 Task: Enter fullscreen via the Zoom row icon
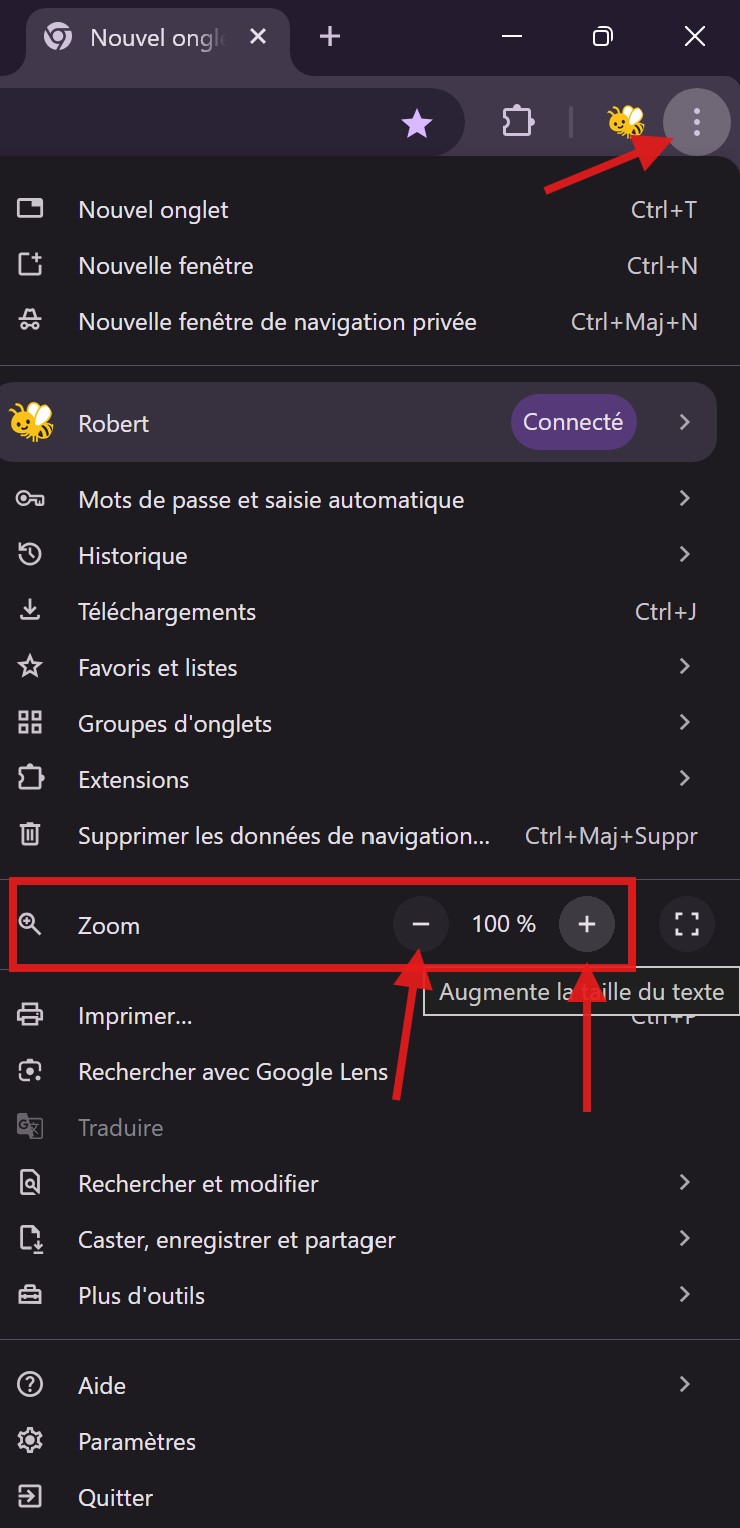[686, 925]
